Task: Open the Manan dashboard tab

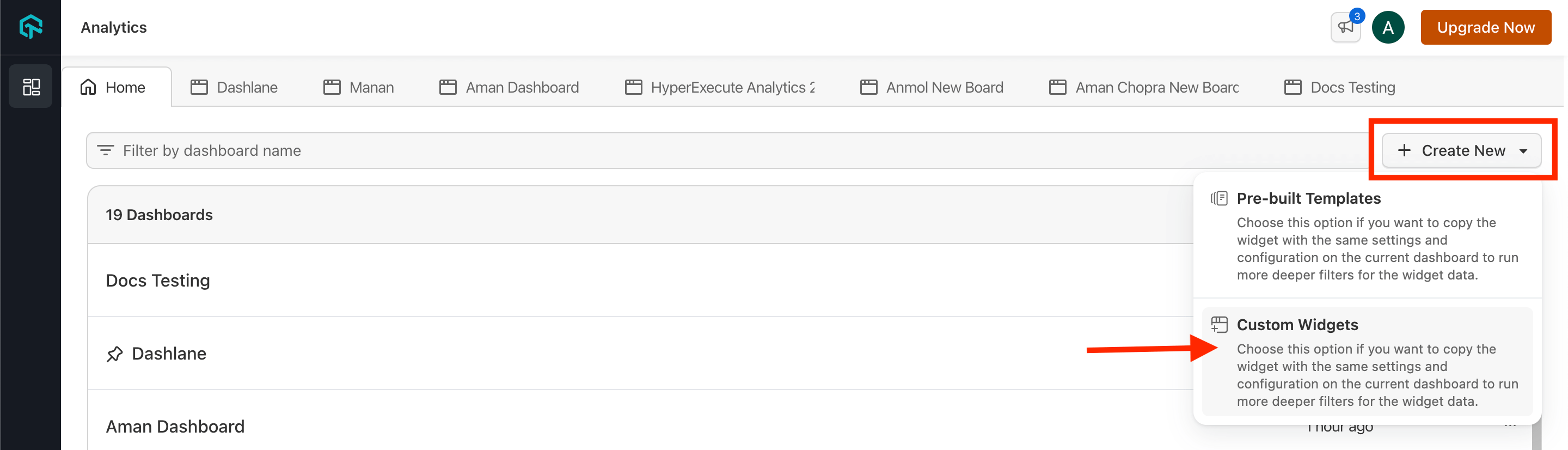Action: pyautogui.click(x=359, y=88)
